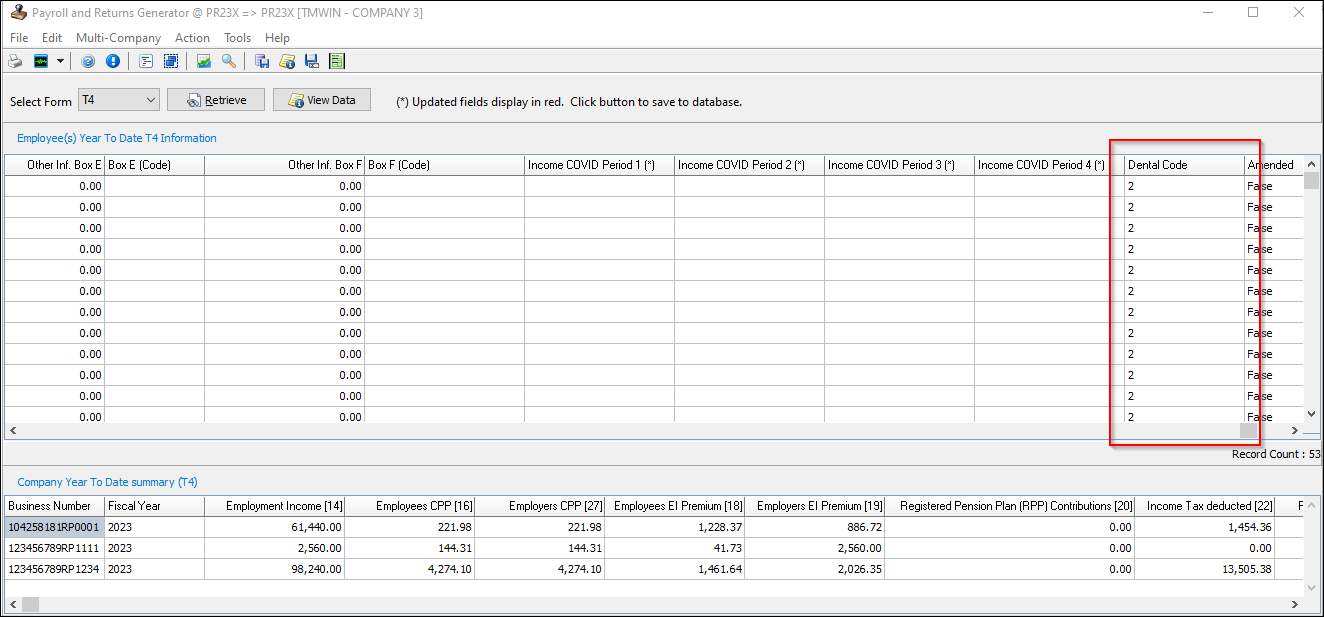The image size is (1324, 617).
Task: Click the chart graph toolbar icon
Action: tap(203, 60)
